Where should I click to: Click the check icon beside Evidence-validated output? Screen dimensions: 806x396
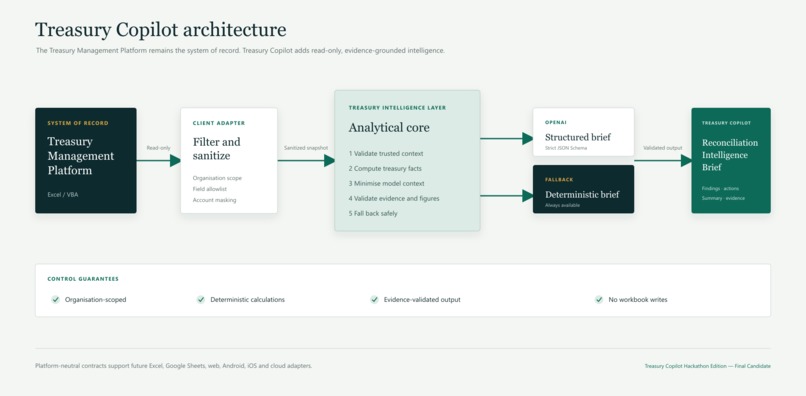pyautogui.click(x=374, y=299)
